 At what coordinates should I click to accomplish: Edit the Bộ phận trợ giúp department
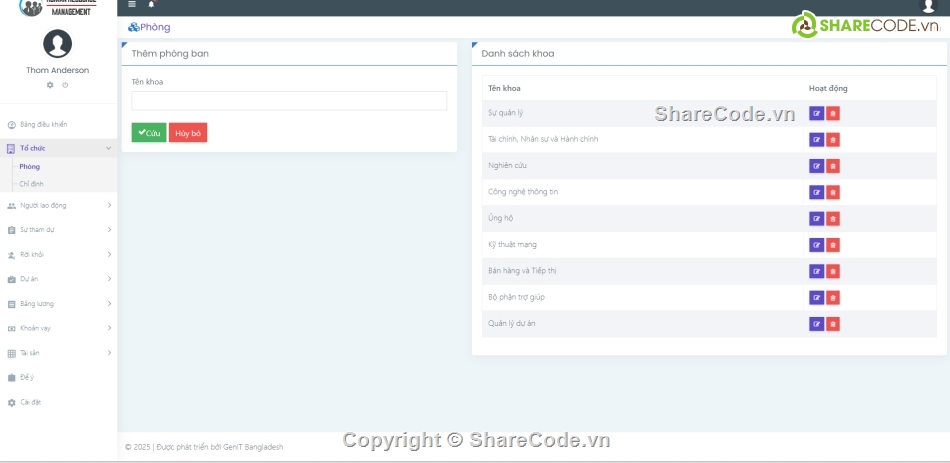tap(816, 298)
